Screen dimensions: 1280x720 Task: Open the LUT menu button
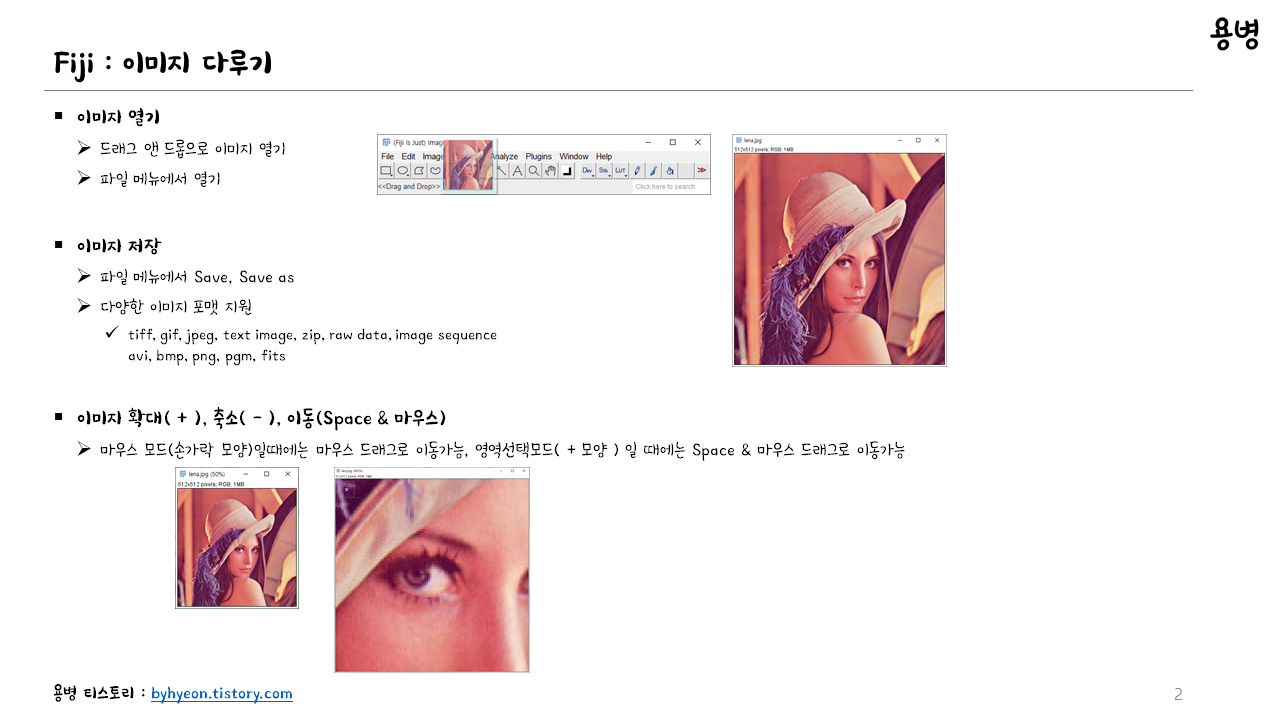(x=620, y=171)
